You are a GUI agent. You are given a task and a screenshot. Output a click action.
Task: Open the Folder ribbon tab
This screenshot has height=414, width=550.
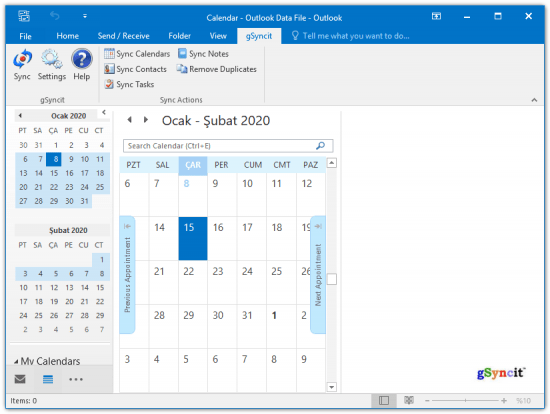179,36
